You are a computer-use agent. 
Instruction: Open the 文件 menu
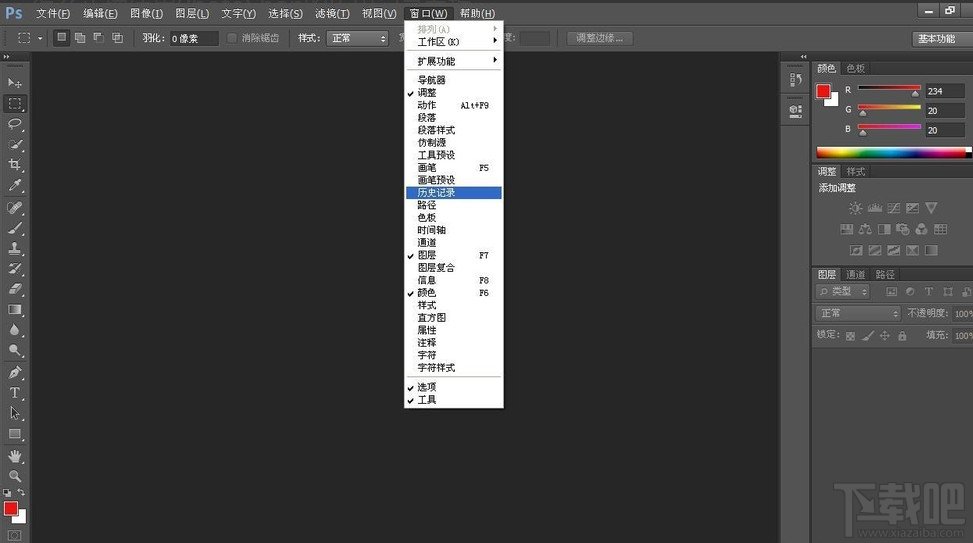click(53, 13)
